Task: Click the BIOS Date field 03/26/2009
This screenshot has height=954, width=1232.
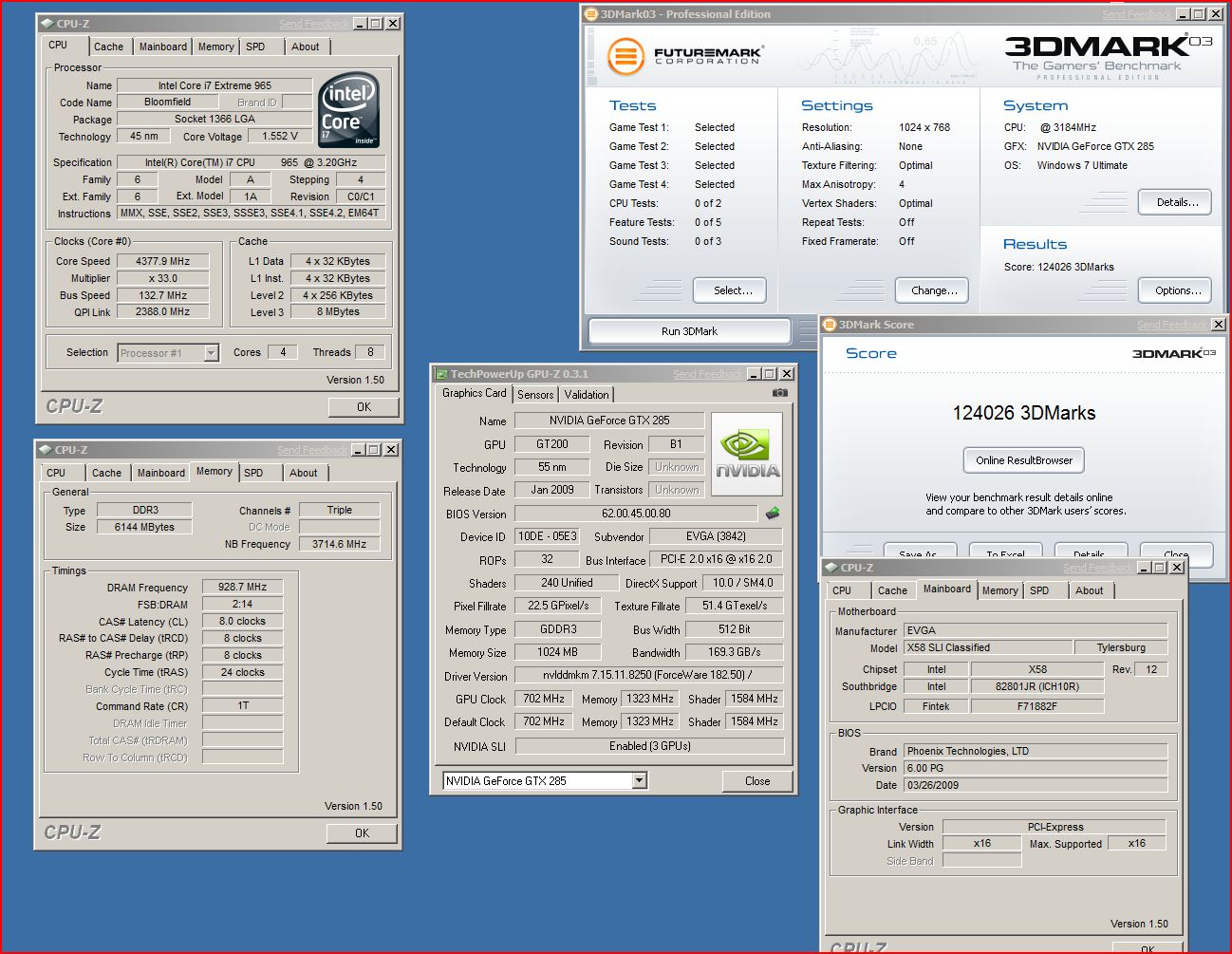Action: pos(1035,785)
